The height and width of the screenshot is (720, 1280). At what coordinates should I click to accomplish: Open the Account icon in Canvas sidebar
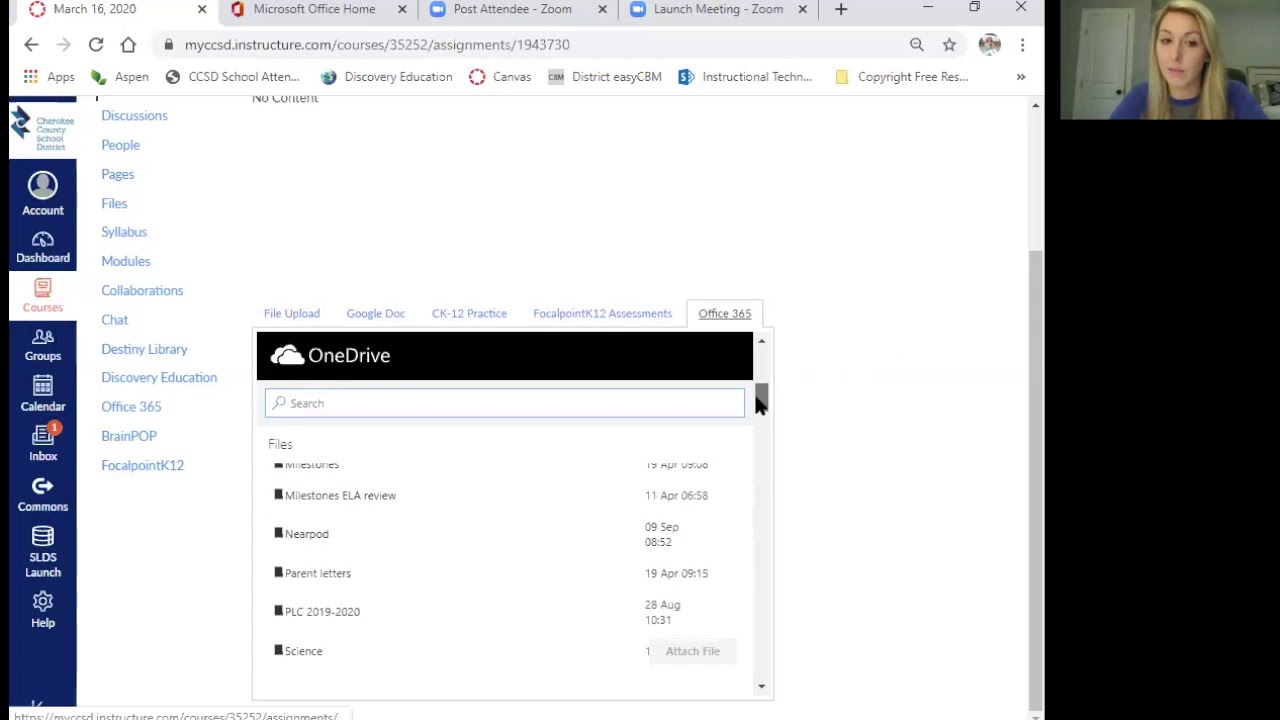coord(43,193)
